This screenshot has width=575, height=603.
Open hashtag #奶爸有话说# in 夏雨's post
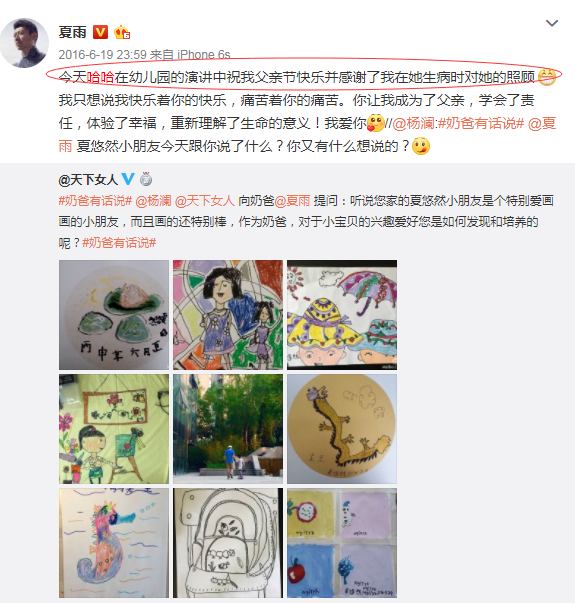481,123
